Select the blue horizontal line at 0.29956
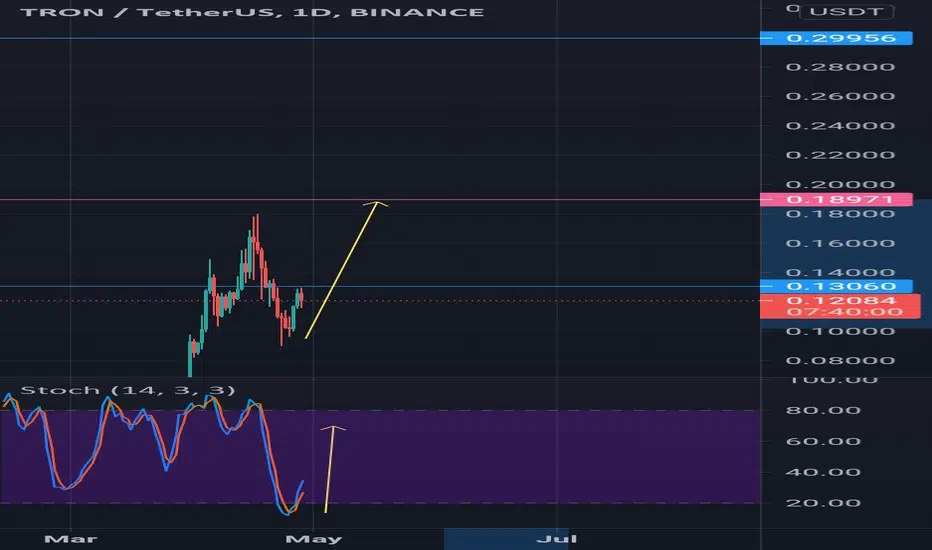Screen dimensions: 932x550 (380, 38)
